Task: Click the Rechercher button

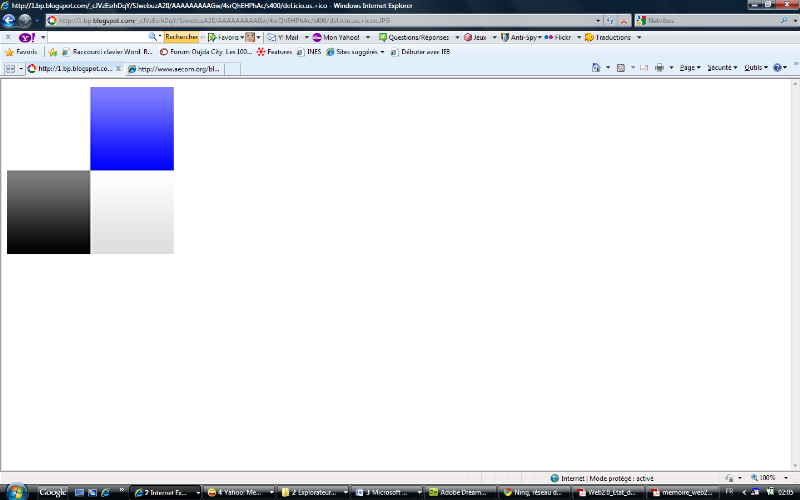Action: point(181,37)
